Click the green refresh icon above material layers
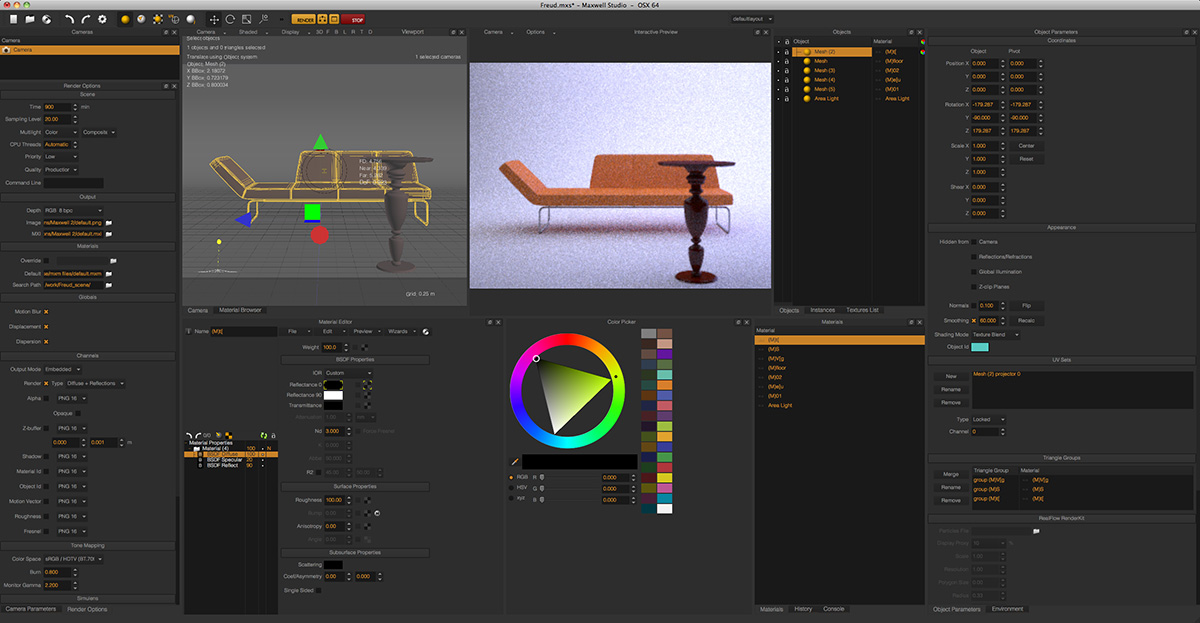 point(263,435)
